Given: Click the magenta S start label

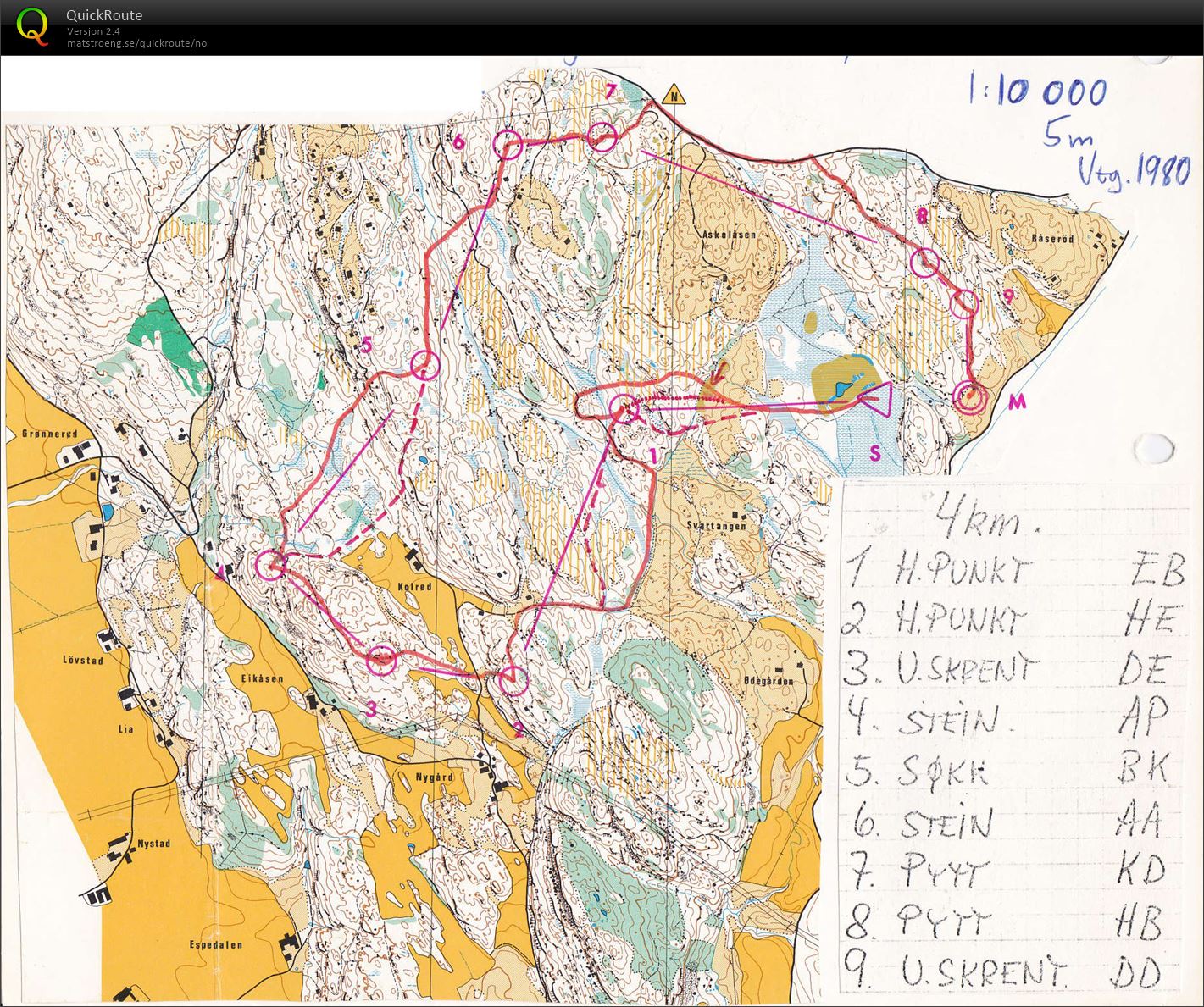Looking at the screenshot, I should point(875,454).
